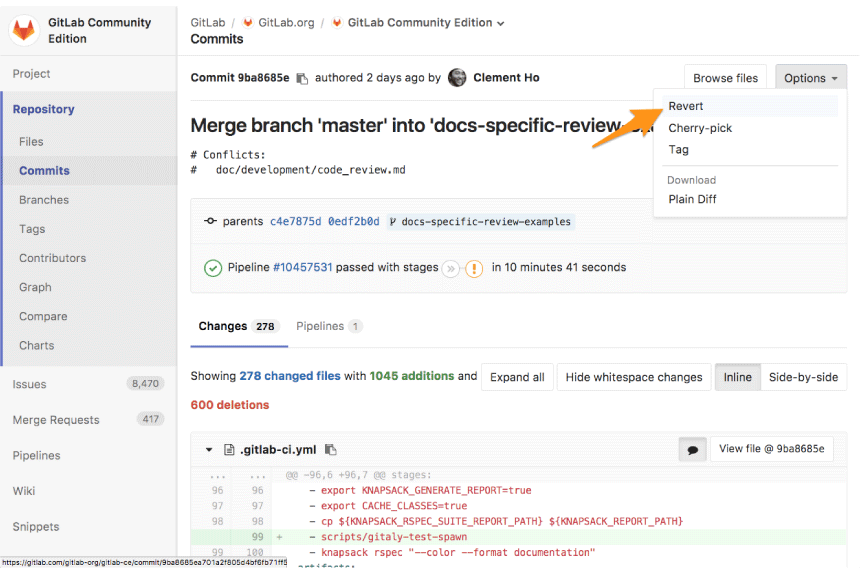This screenshot has height=573, width=860.
Task: Open parent commit 0edf2b0d
Action: pyautogui.click(x=354, y=222)
